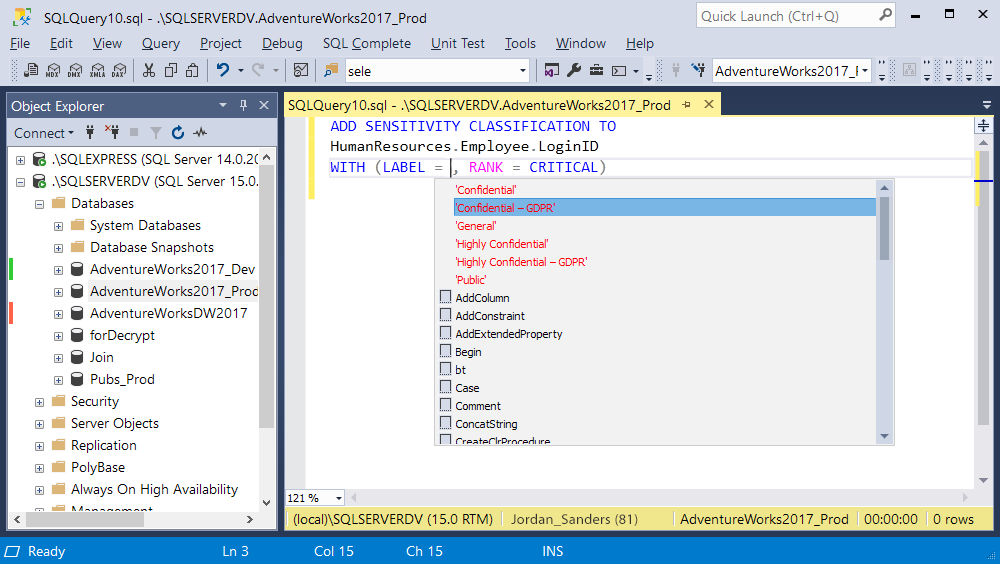Click the Cut scissors icon
Screen dimensions: 1000x564
coord(149,70)
